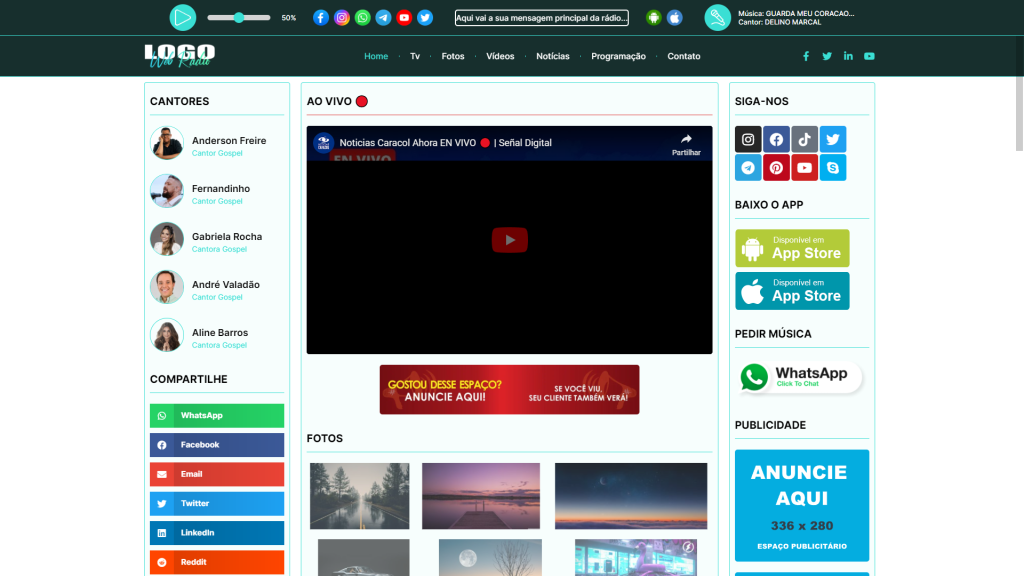Viewport: 1024px width, 576px height.
Task: Click the Android app icon in top bar
Action: click(x=654, y=17)
